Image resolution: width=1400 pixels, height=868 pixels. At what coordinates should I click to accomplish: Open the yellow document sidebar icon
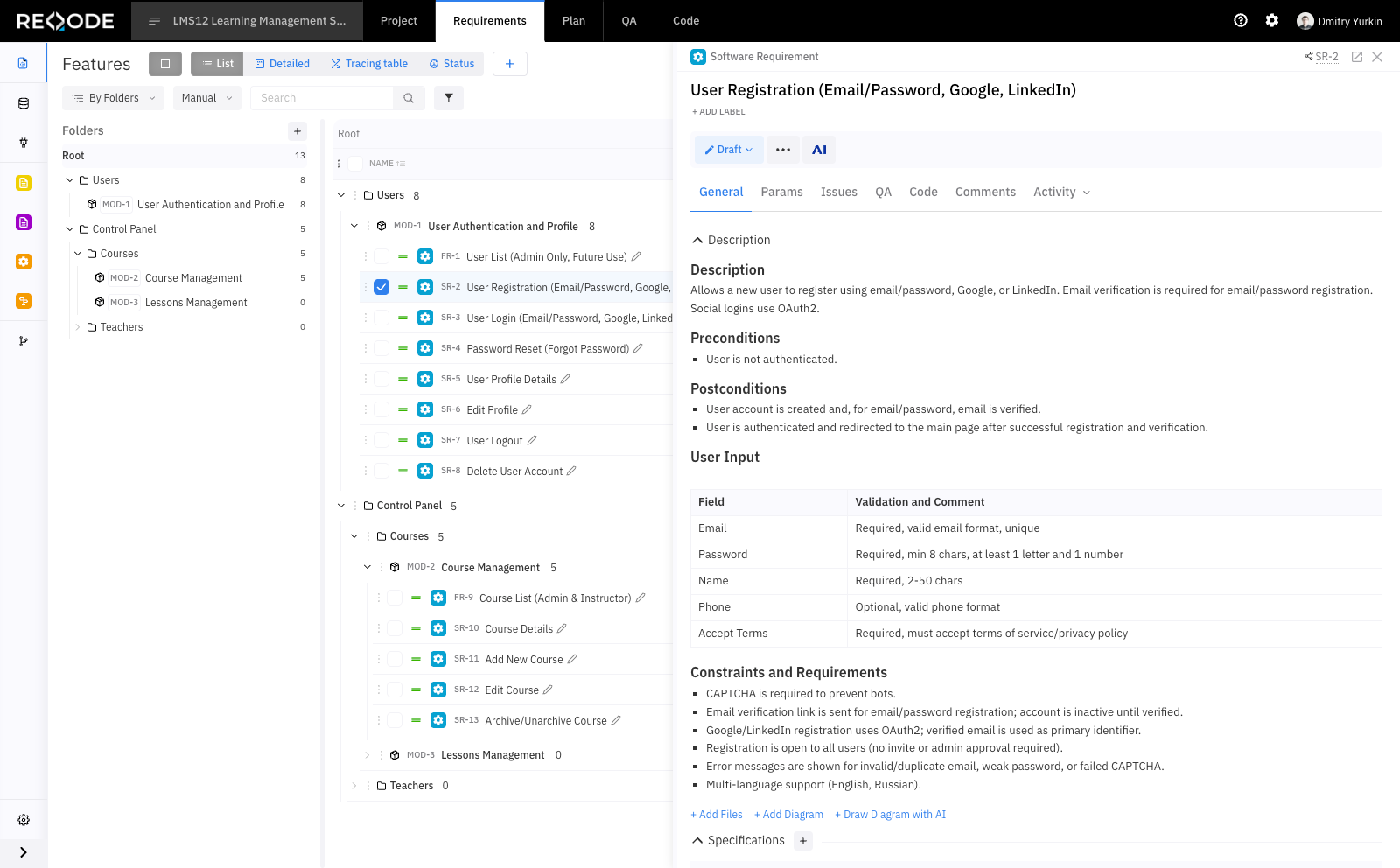click(x=24, y=183)
